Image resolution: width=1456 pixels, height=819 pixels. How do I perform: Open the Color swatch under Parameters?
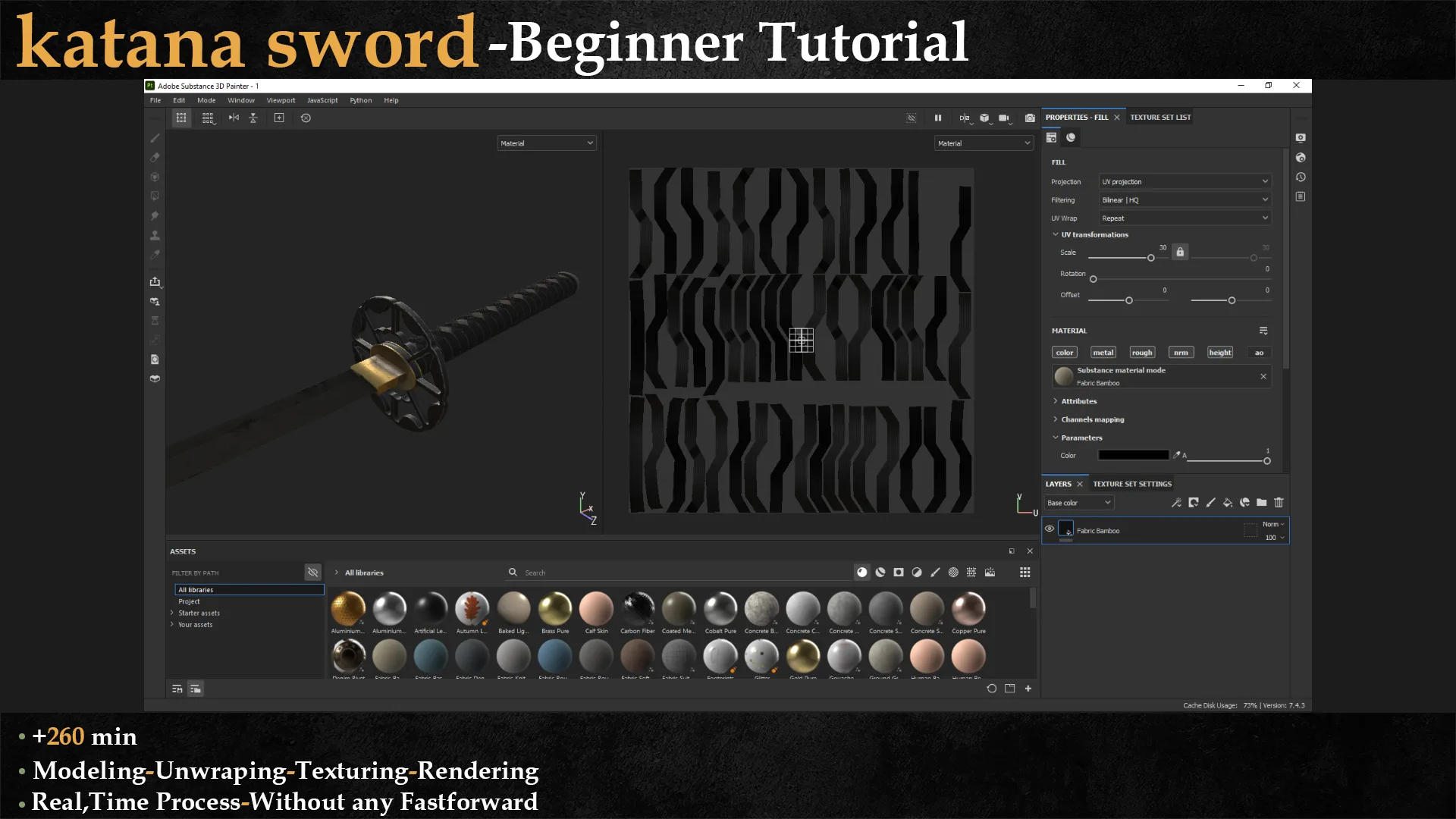(x=1133, y=455)
